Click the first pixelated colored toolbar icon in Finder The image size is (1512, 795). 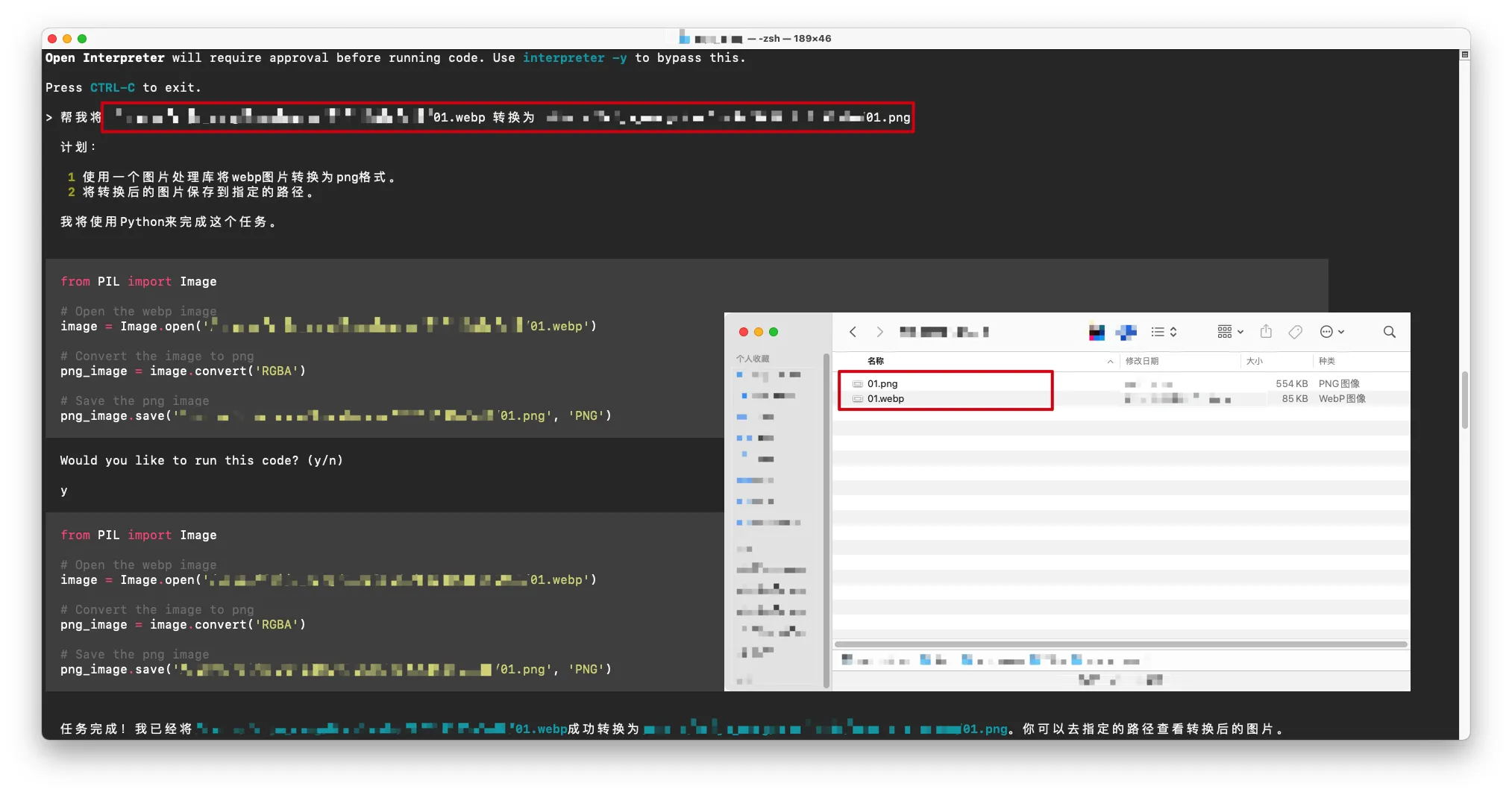point(1097,333)
